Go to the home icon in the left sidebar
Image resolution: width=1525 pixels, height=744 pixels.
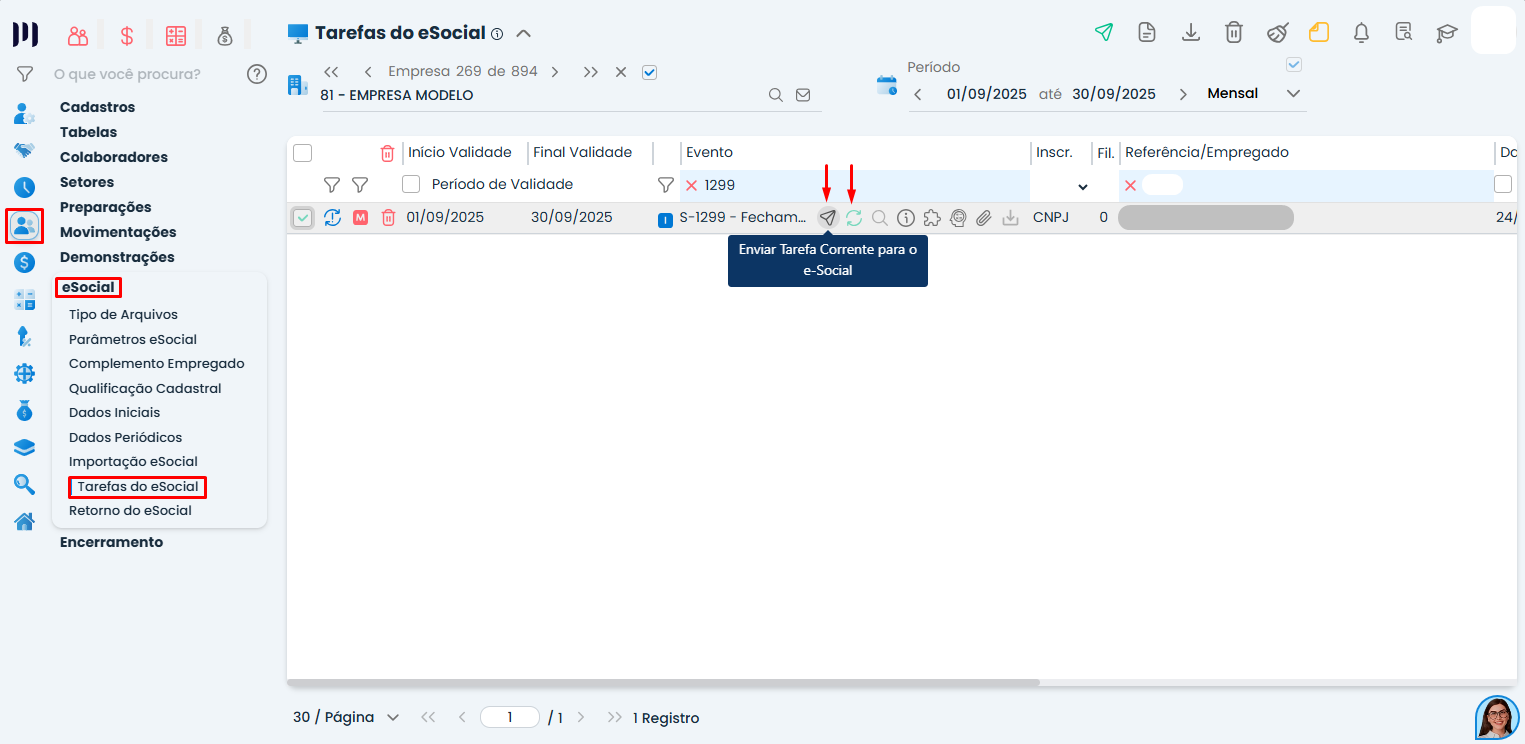24,521
